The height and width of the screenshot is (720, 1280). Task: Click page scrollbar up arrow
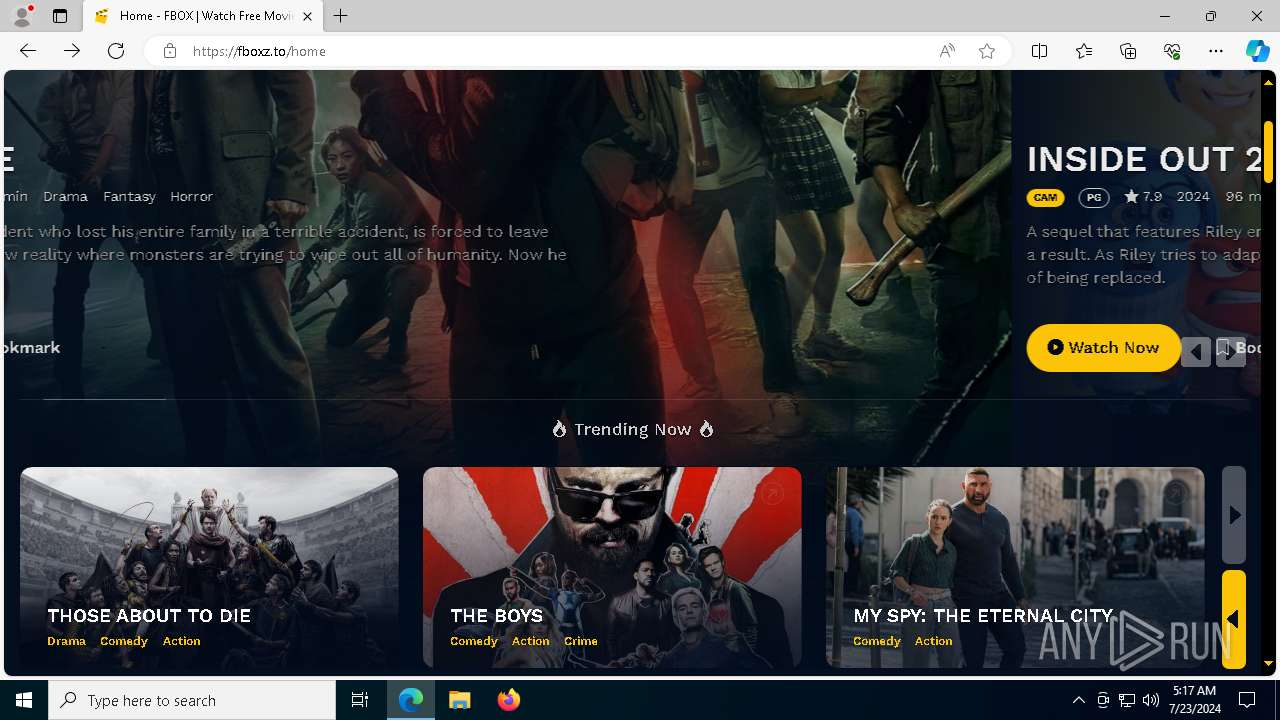[1268, 83]
